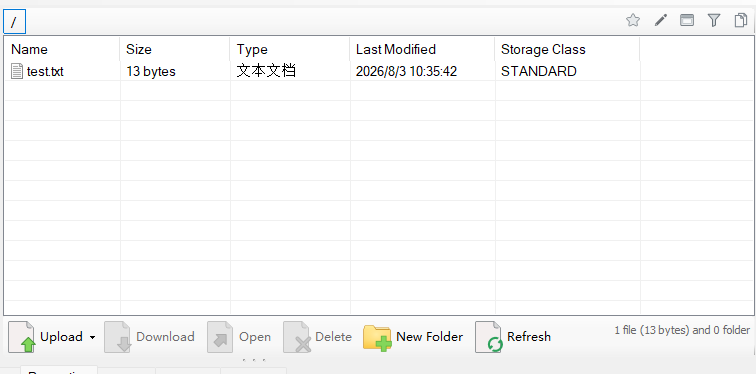Click the pencil edit path icon
Screen dimensions: 756x374
pyautogui.click(x=661, y=20)
